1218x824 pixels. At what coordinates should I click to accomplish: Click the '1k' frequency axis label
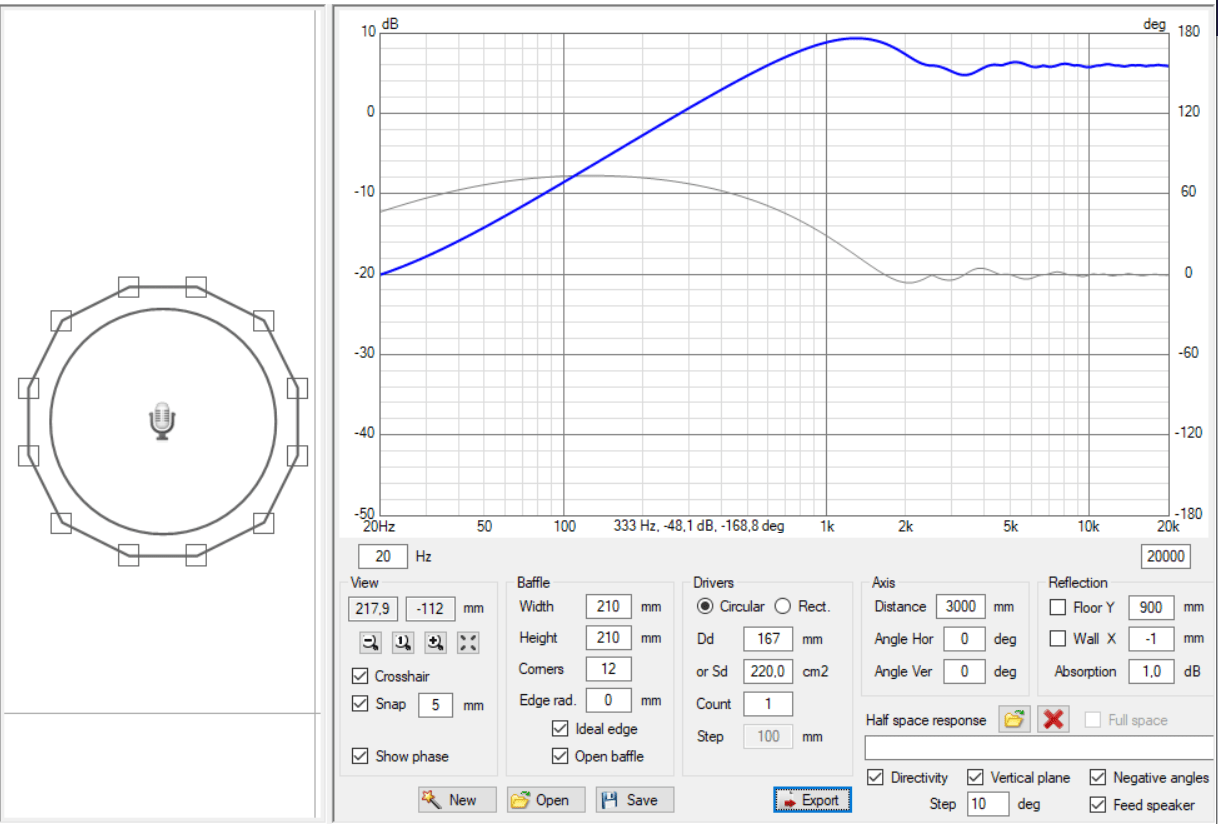(826, 525)
